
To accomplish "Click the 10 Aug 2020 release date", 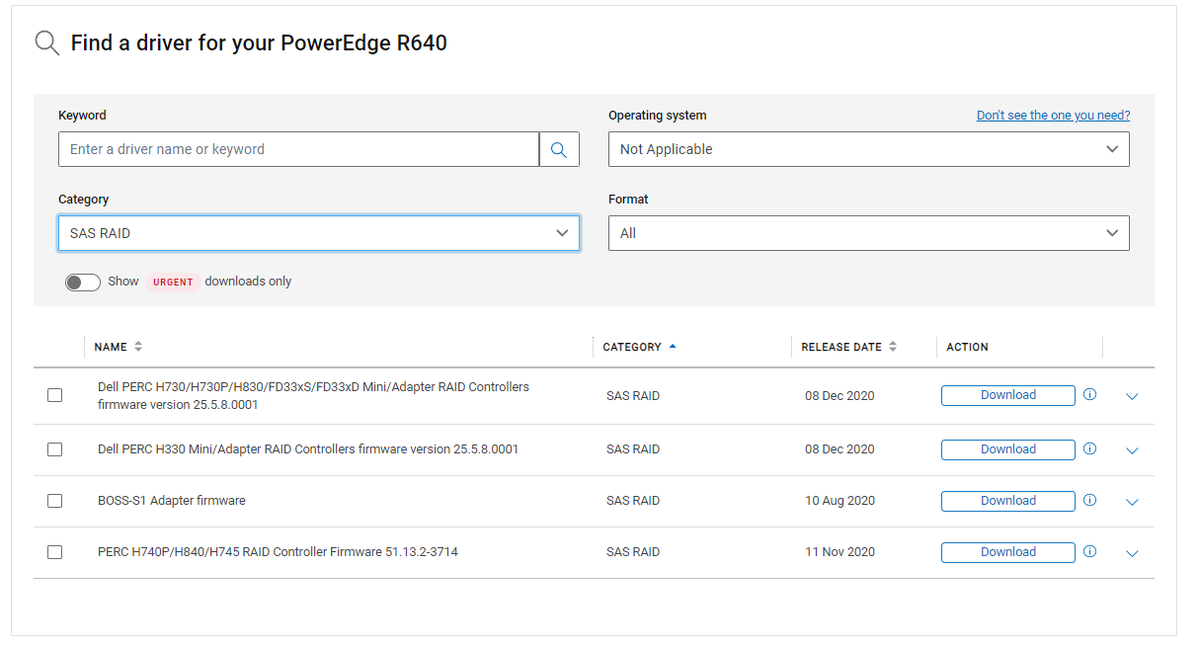I will [840, 500].
